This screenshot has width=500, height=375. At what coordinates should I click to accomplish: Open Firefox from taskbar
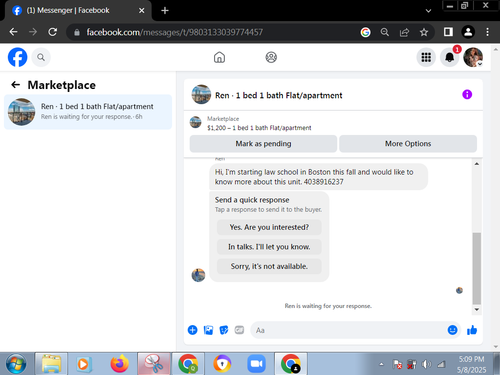click(120, 364)
